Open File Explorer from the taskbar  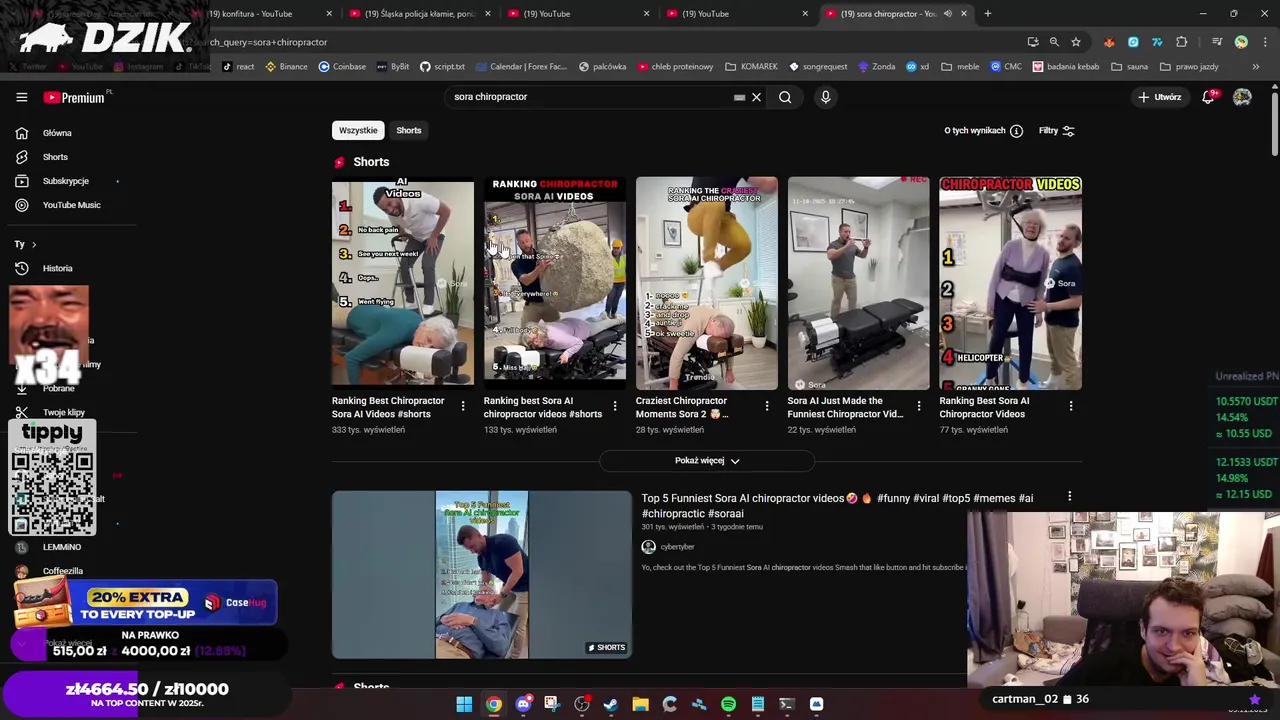click(640, 704)
